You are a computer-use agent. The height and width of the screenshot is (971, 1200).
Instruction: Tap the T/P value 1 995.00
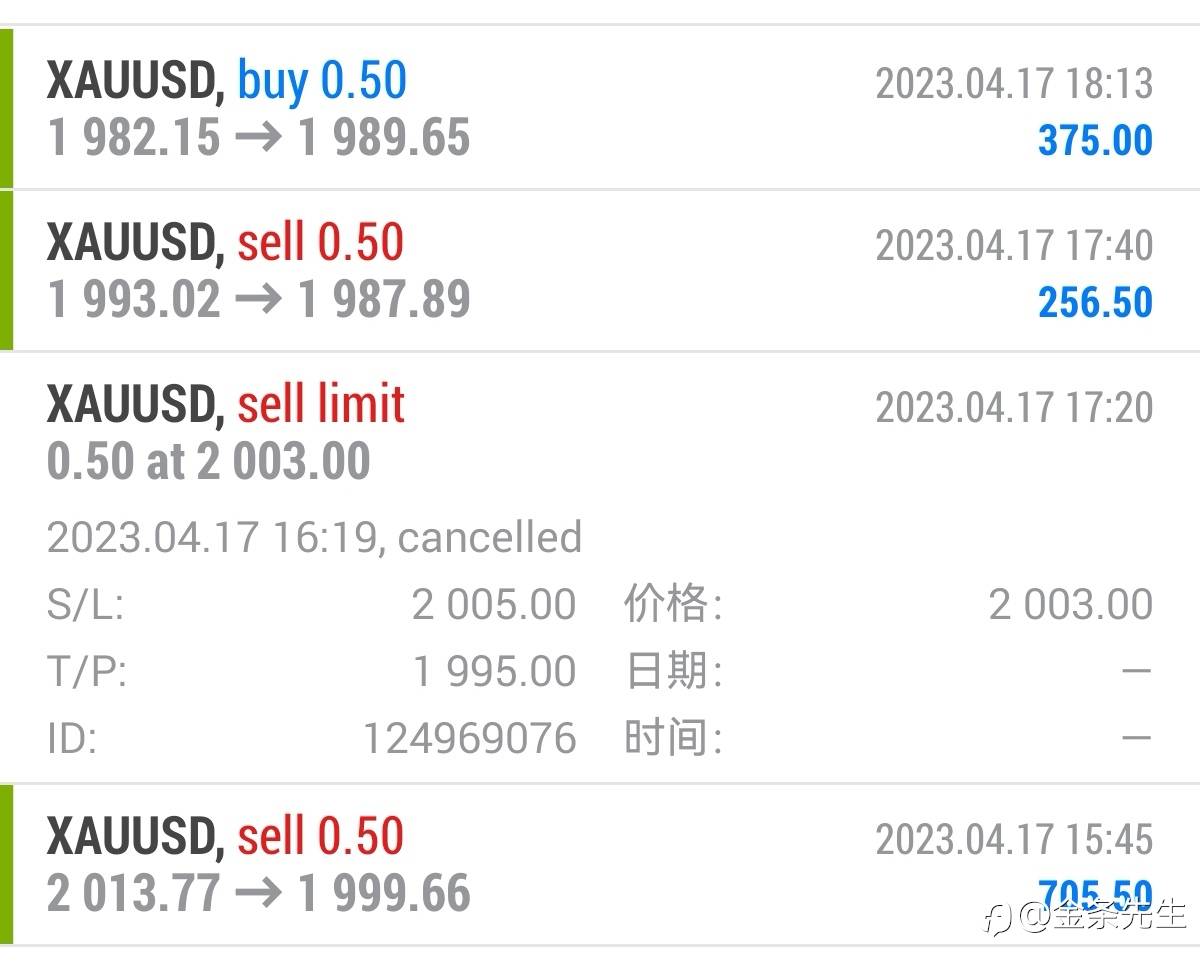[x=494, y=672]
